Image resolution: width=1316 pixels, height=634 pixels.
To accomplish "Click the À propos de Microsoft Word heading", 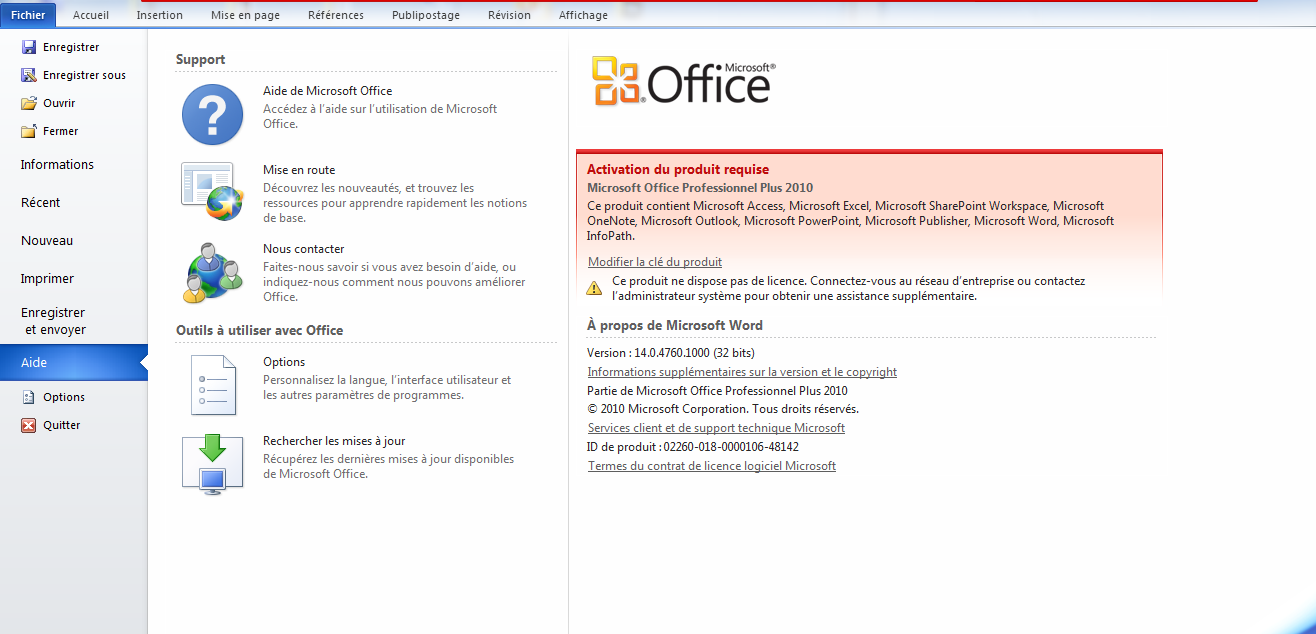I will 675,325.
